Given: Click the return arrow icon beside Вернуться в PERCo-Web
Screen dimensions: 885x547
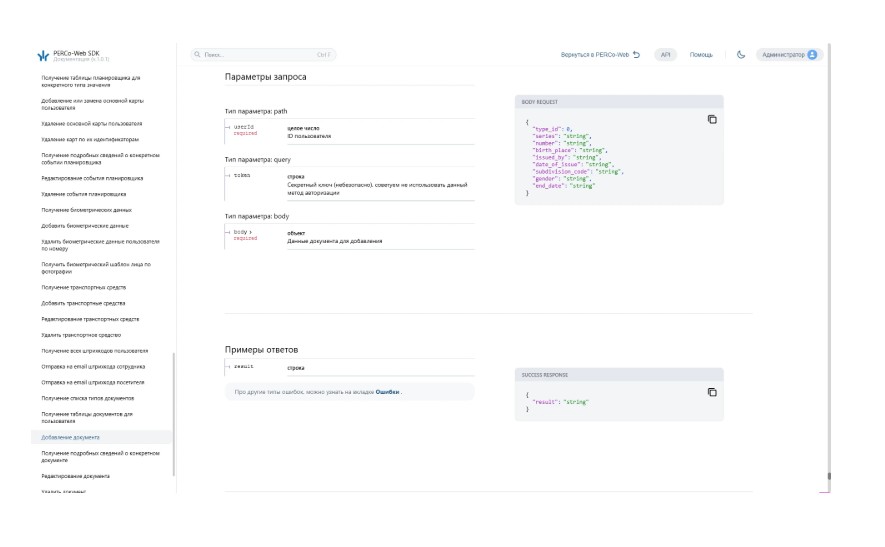Looking at the screenshot, I should (637, 55).
